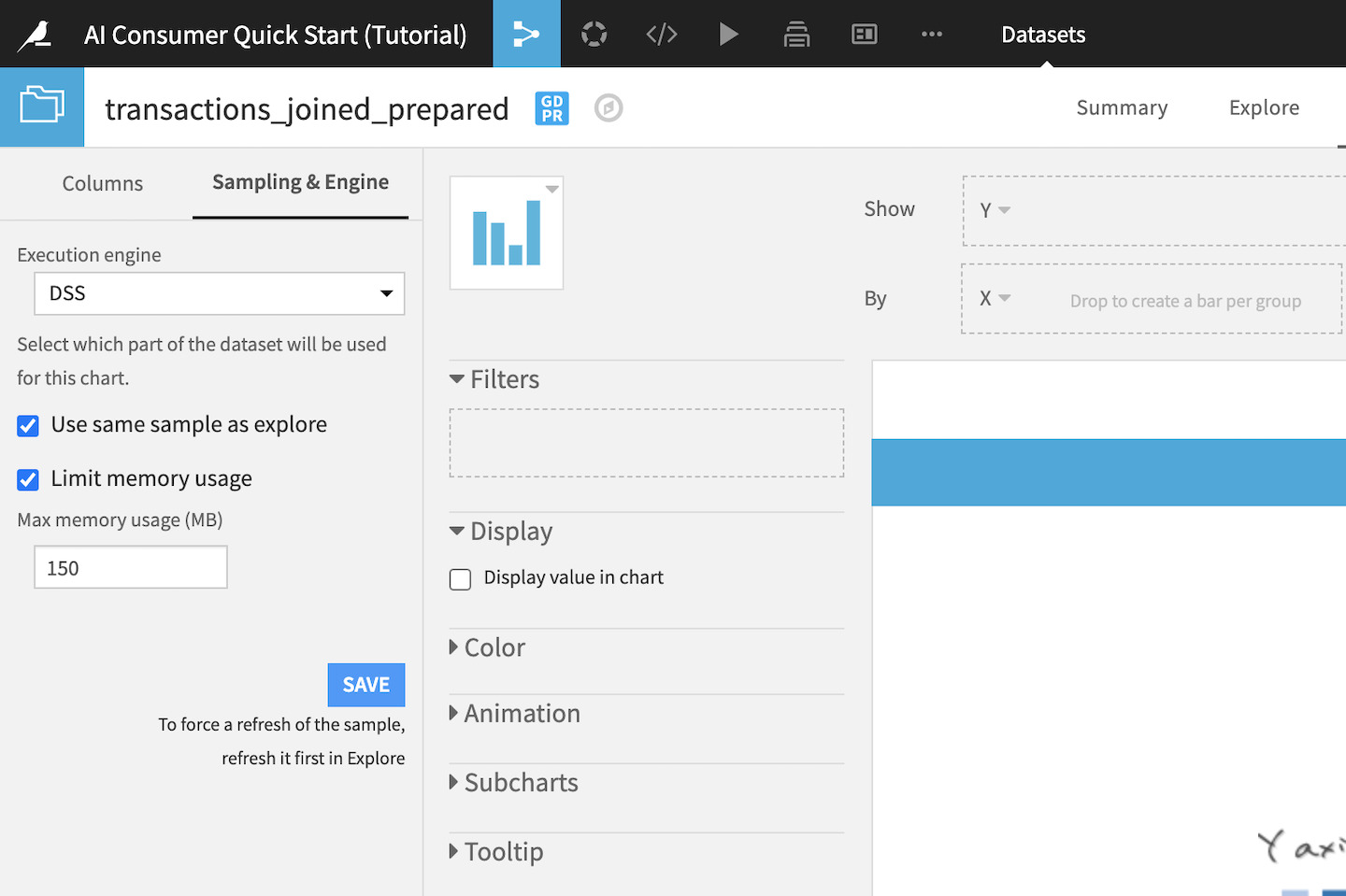
Task: Expand the Tooltip section
Action: pos(496,851)
